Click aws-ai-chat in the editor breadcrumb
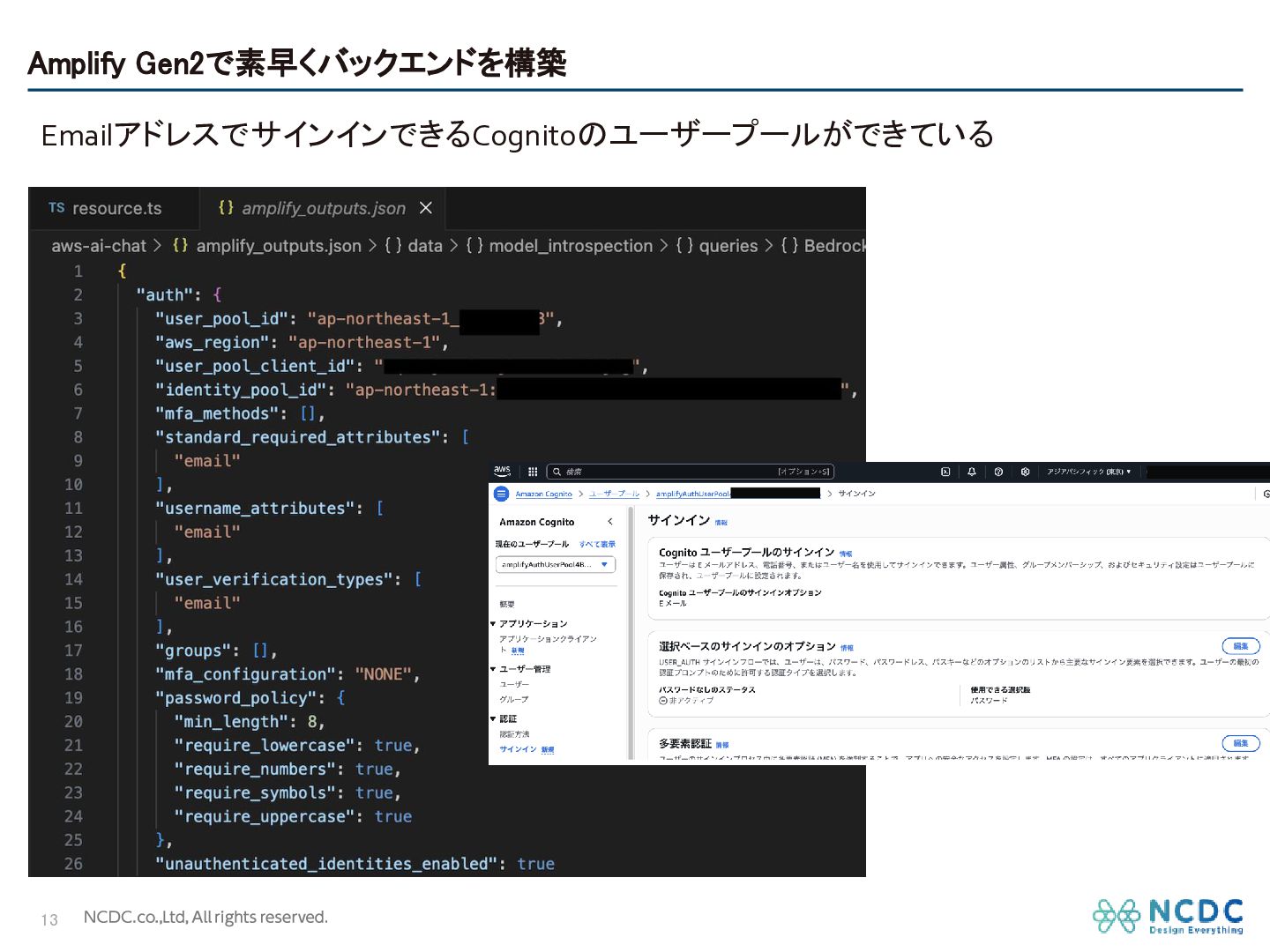The height and width of the screenshot is (952, 1270). [99, 246]
